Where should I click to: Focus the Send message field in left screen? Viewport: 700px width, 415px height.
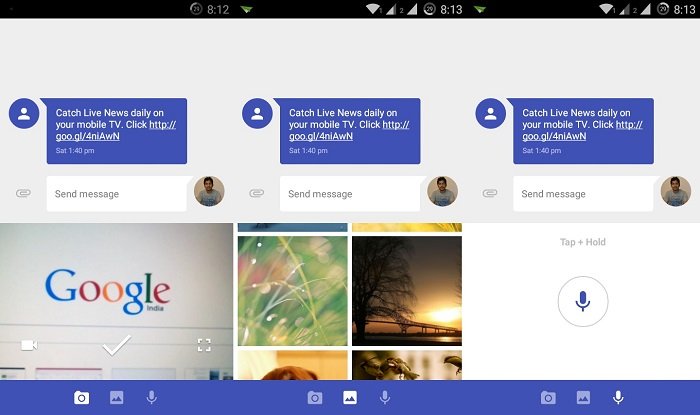pyautogui.click(x=117, y=194)
